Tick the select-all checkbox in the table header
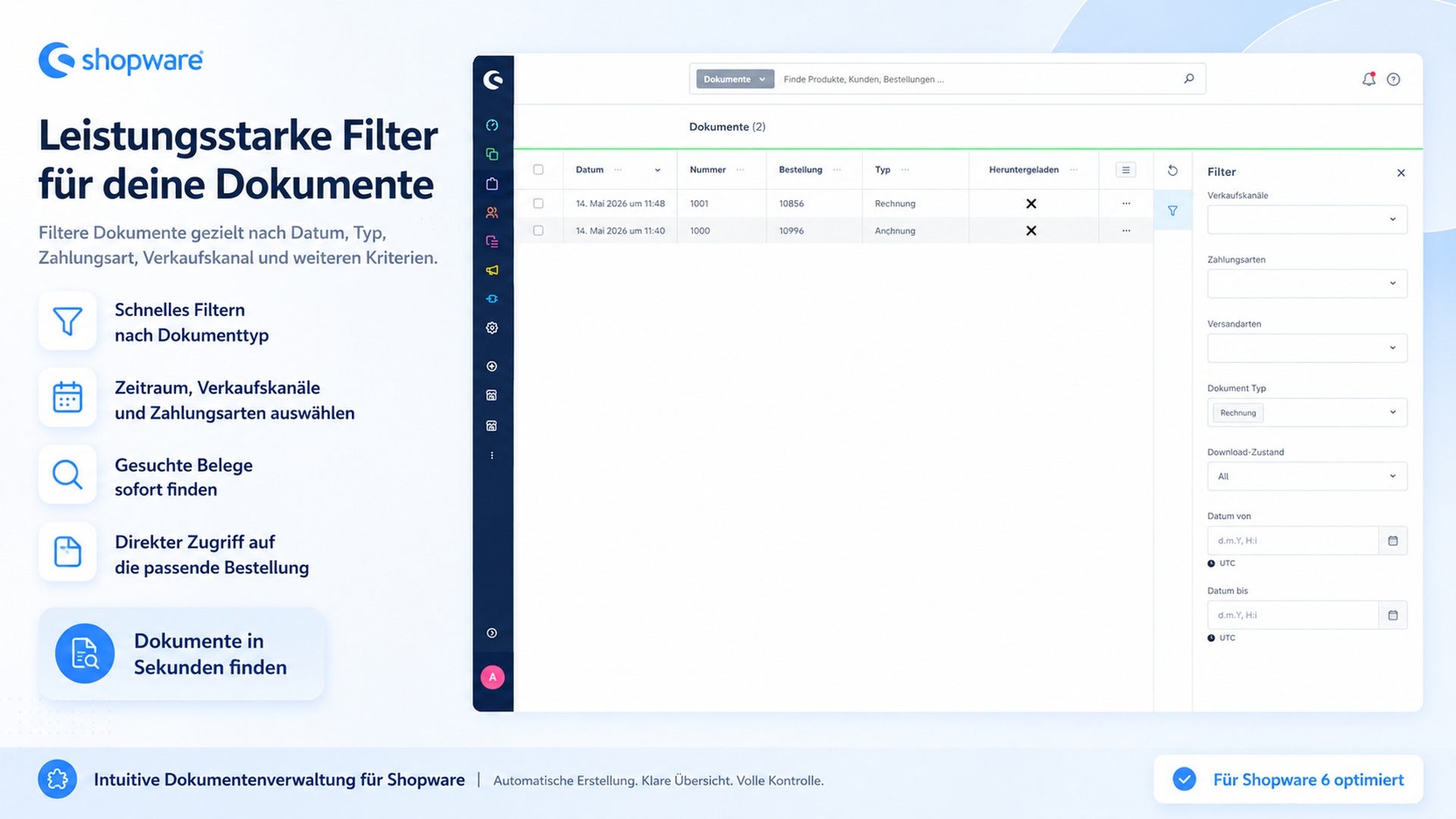1456x819 pixels. coord(538,170)
